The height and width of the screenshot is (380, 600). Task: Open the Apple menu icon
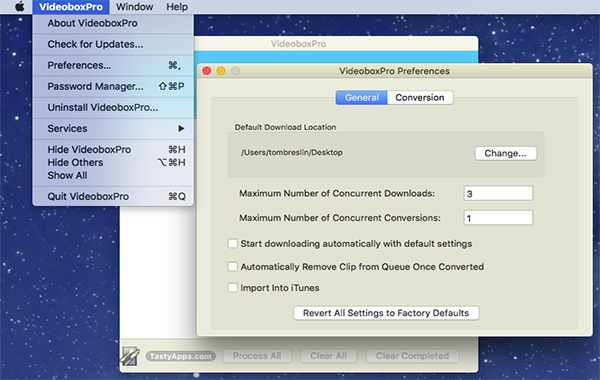[20, 7]
